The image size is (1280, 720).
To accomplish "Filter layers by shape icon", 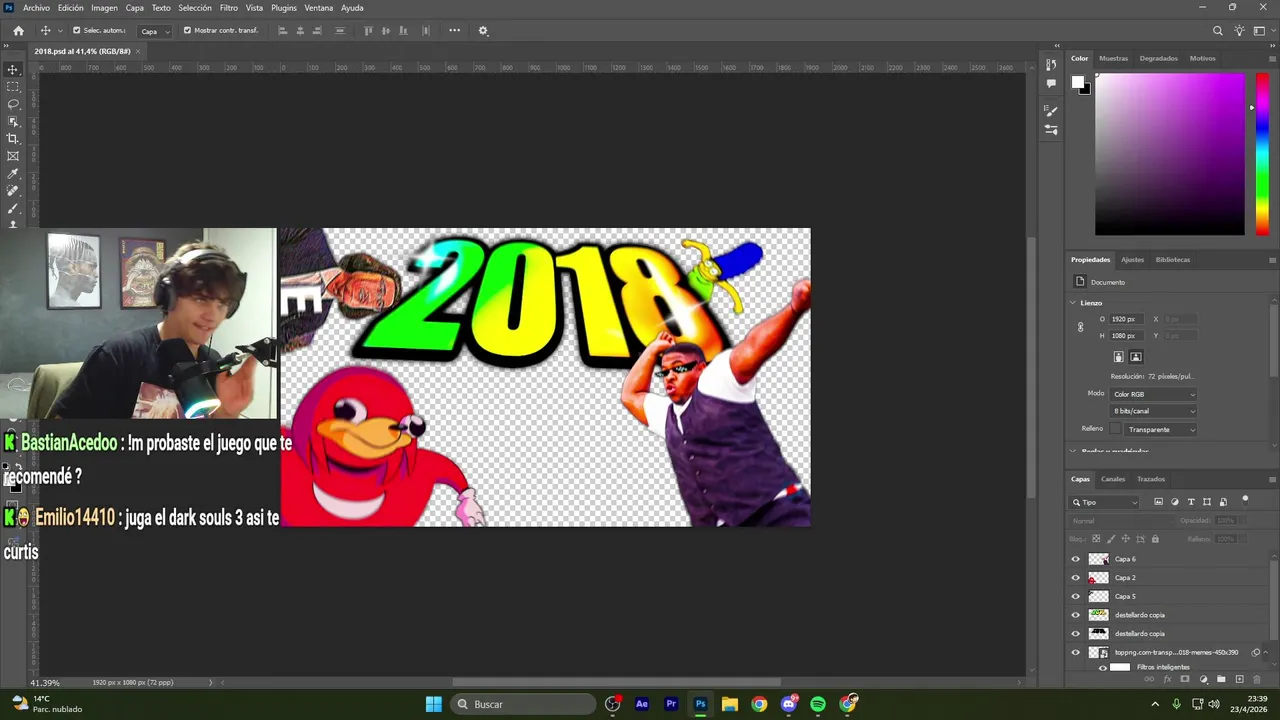I will (x=1207, y=502).
